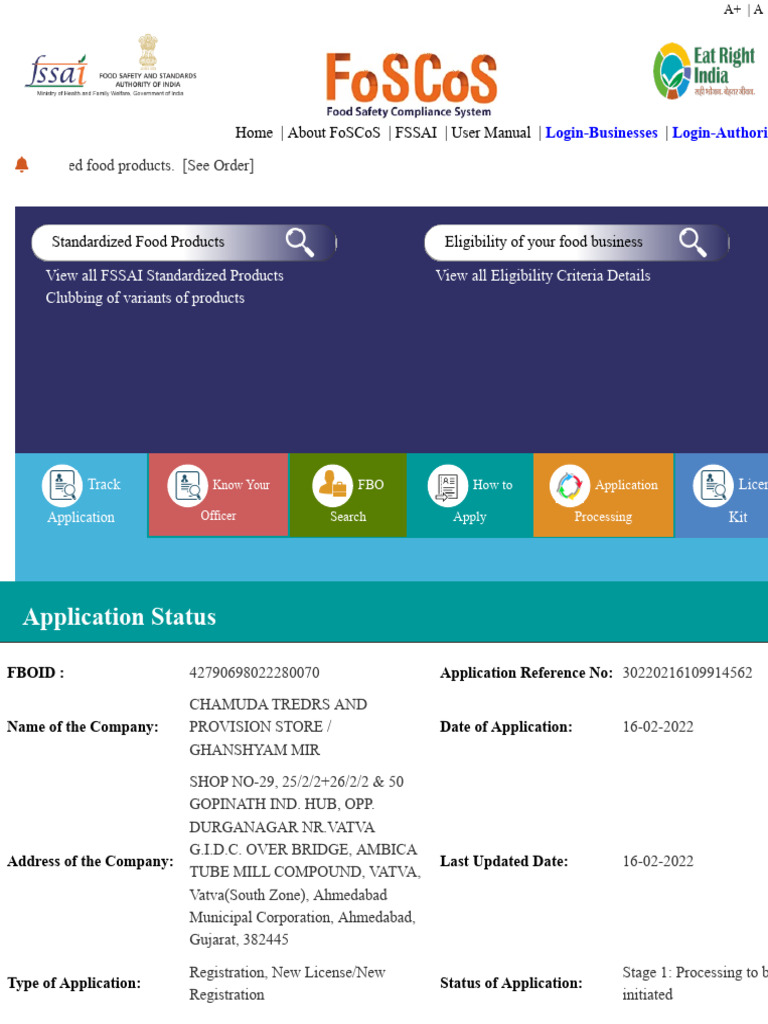Click the Status of Application: label

point(511,984)
